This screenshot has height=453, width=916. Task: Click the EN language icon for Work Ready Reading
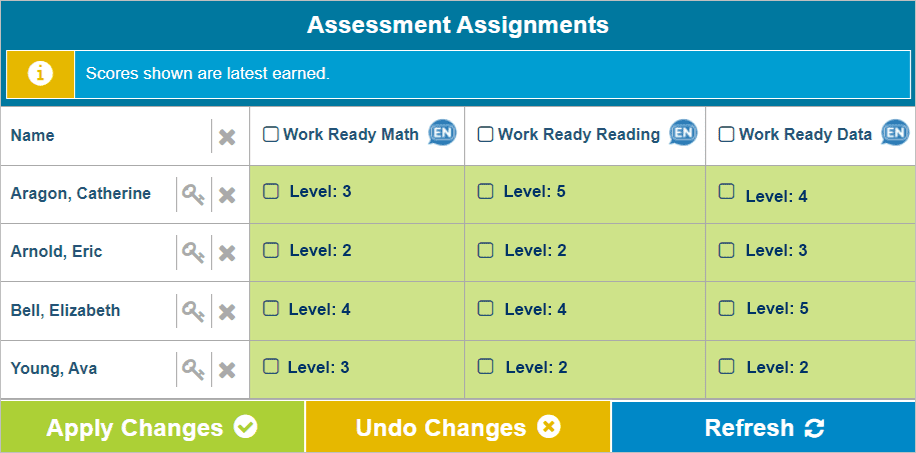pyautogui.click(x=683, y=133)
